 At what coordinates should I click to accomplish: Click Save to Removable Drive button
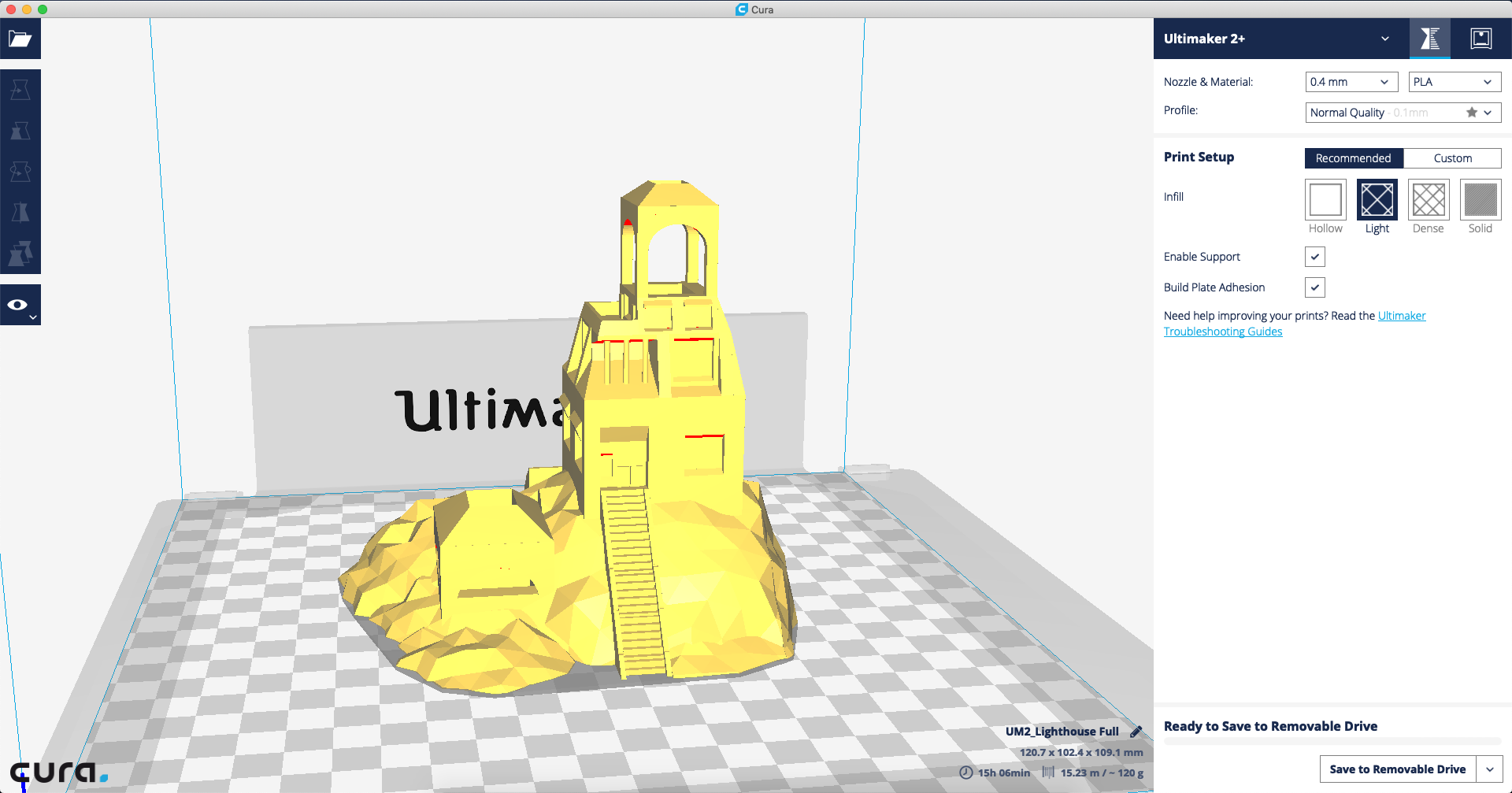coord(1398,769)
